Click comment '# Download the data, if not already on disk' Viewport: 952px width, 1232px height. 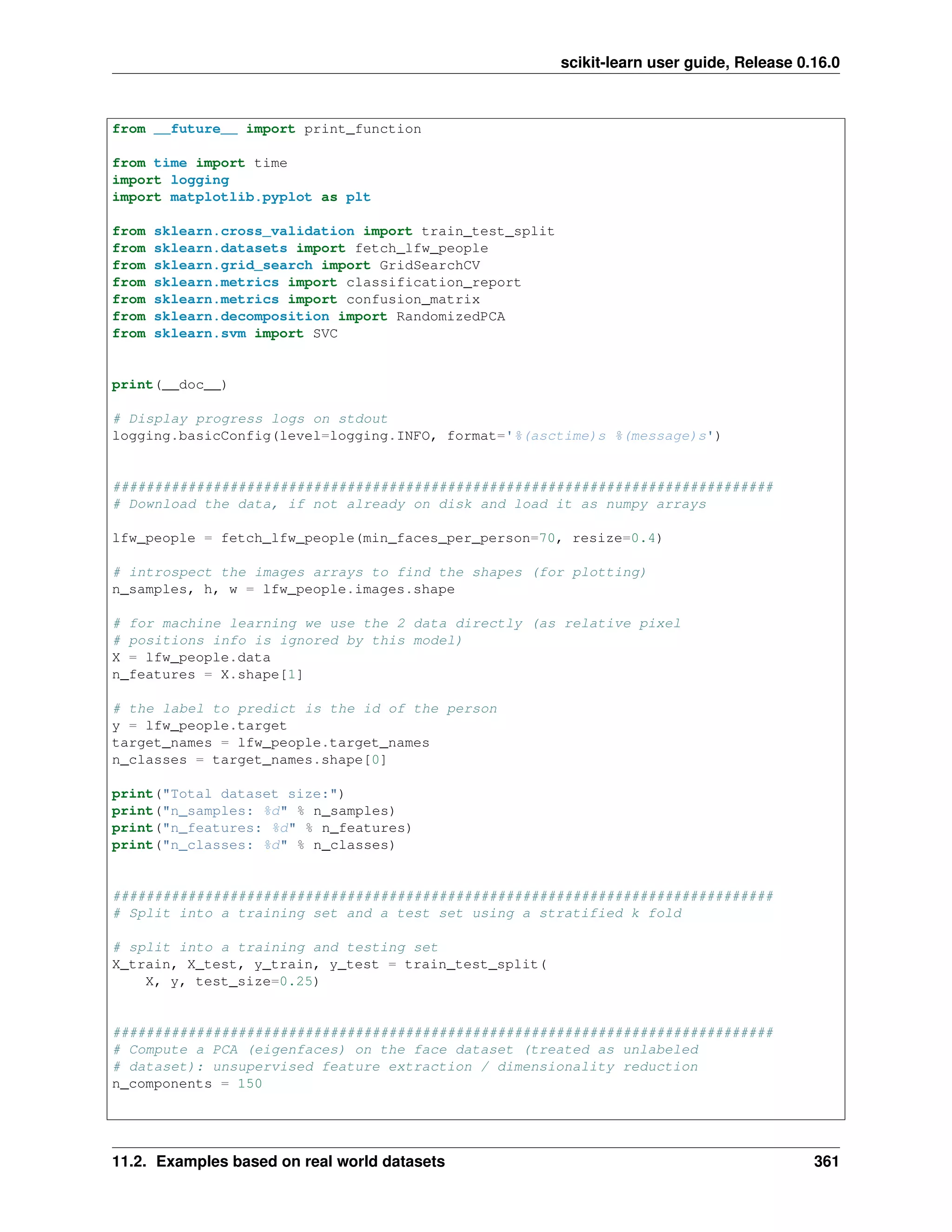(409, 504)
